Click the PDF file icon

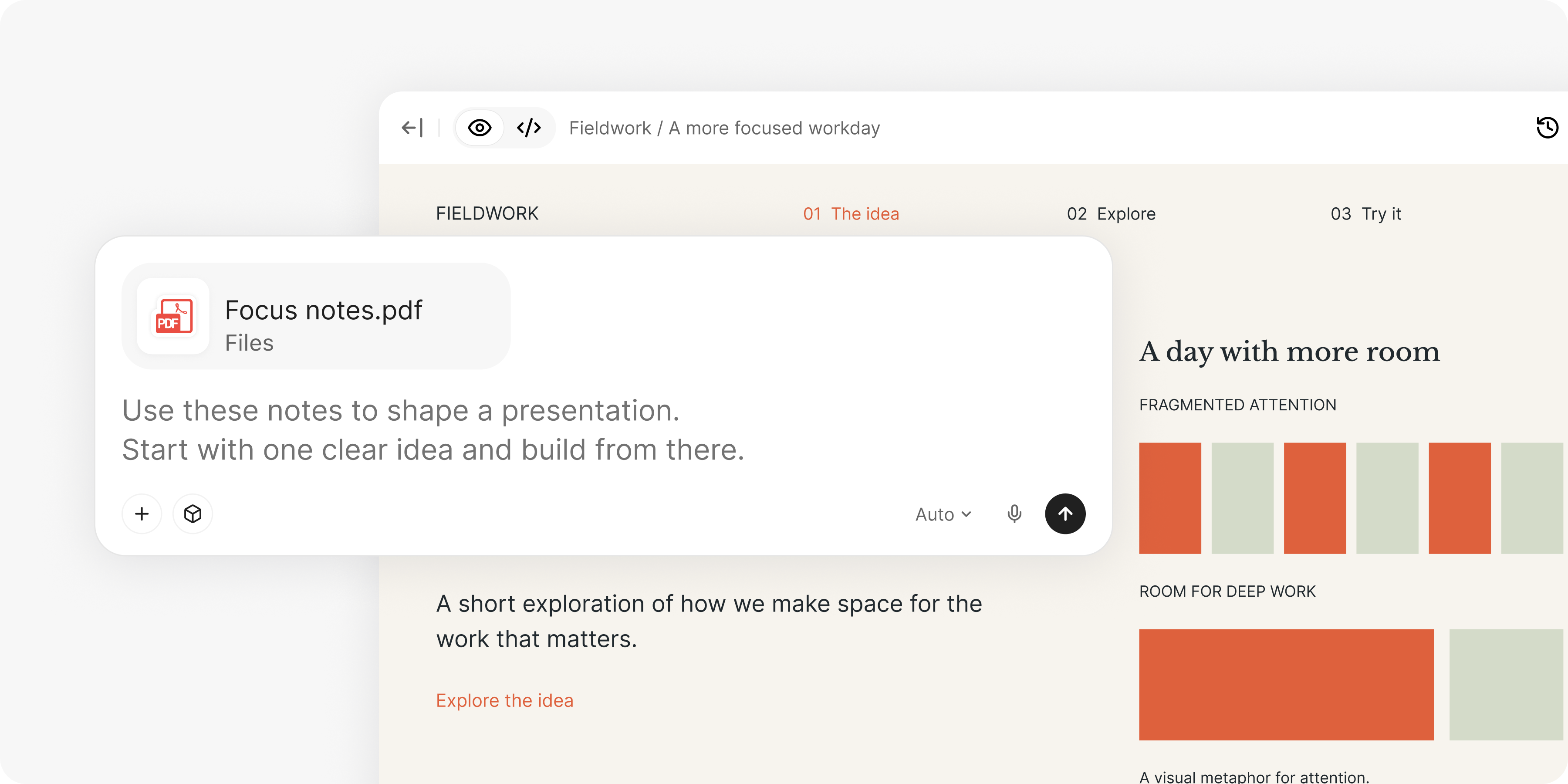click(x=173, y=316)
